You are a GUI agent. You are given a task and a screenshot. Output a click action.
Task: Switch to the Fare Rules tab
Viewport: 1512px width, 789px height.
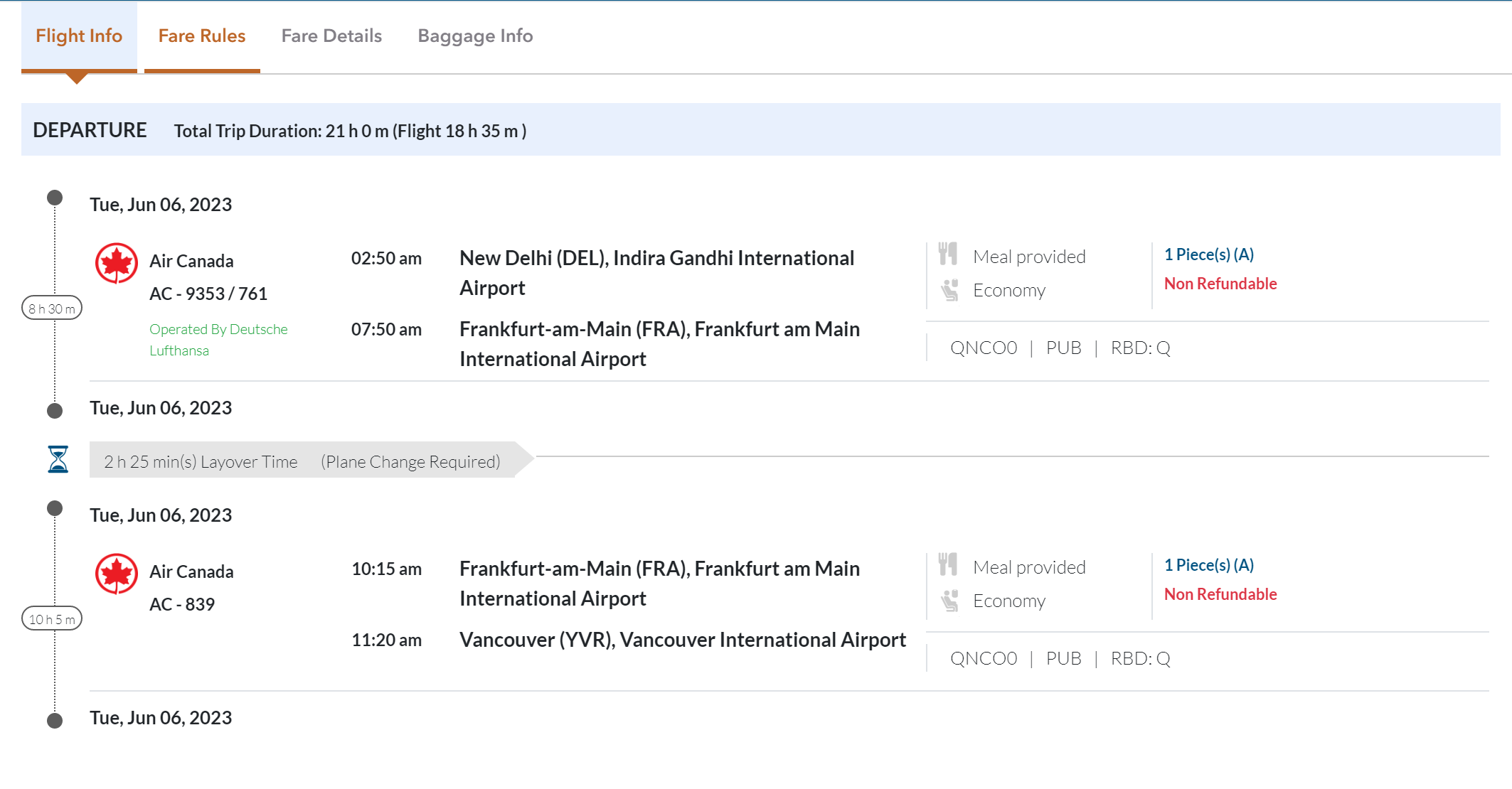[201, 36]
